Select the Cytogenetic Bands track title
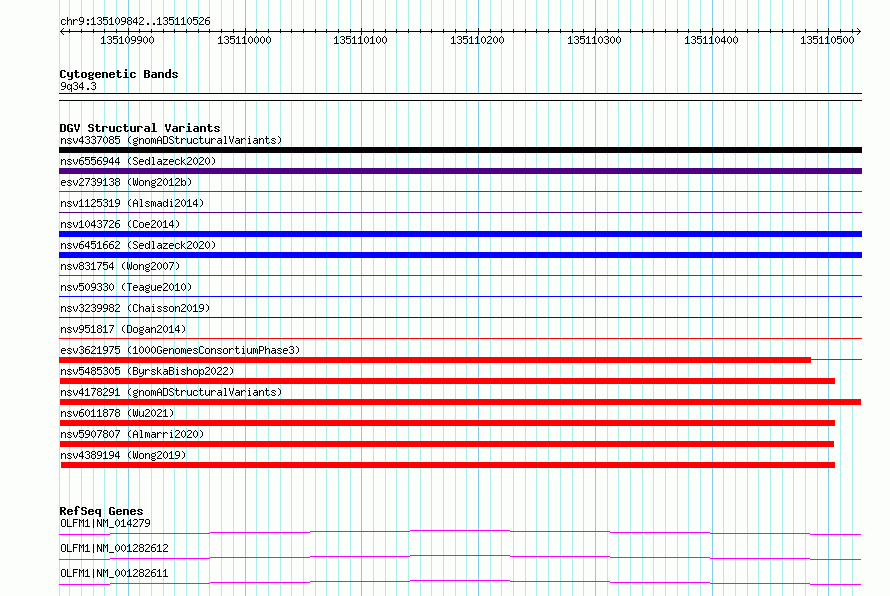Screen dimensions: 890x596 pos(119,74)
